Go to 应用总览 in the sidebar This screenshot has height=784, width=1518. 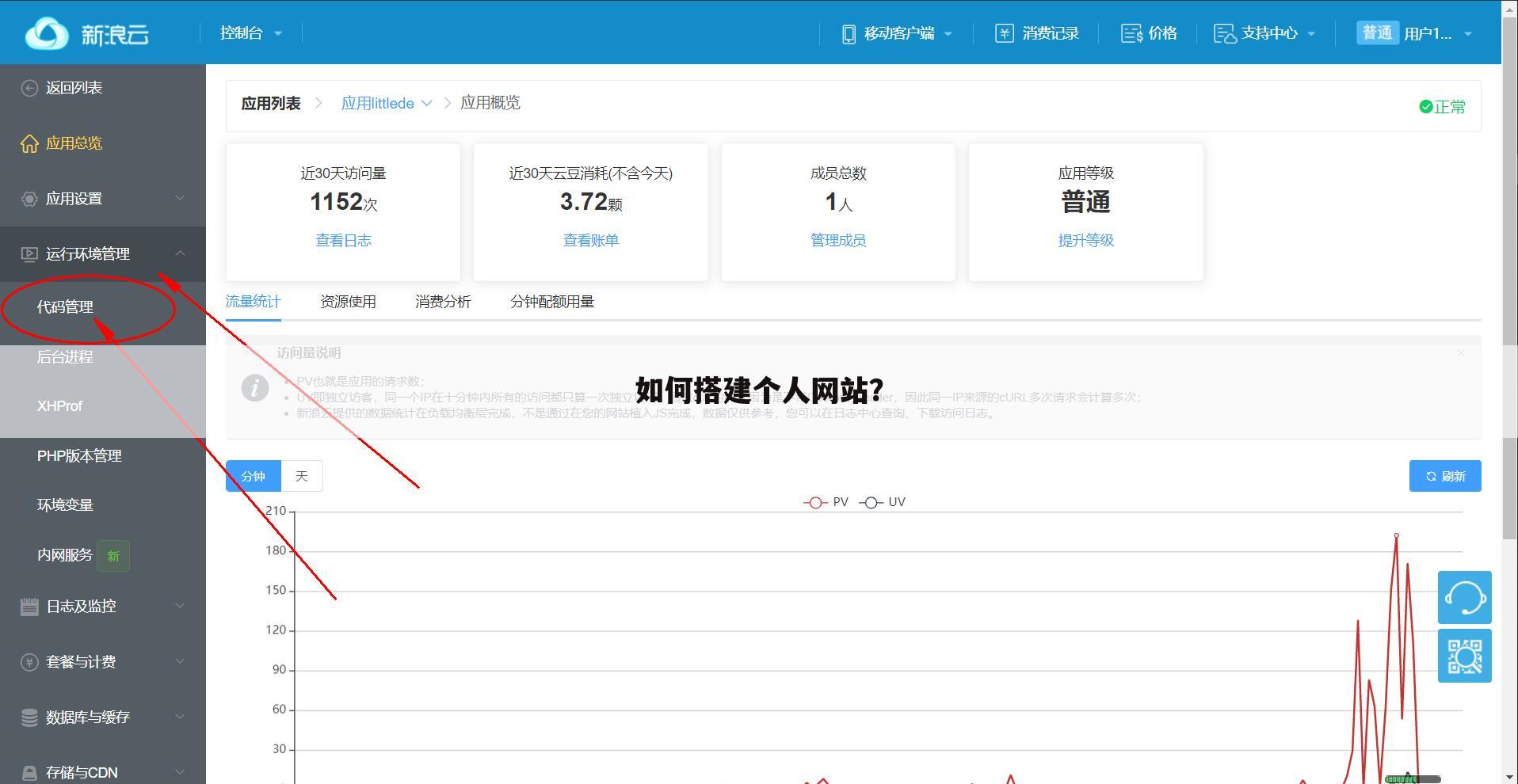pos(74,143)
